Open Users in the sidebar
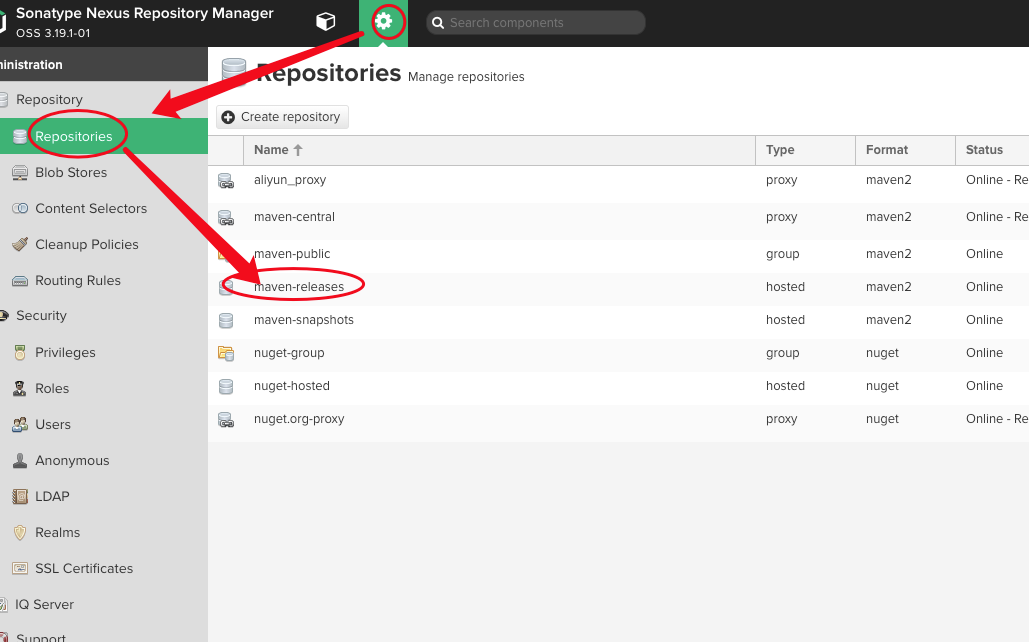The image size is (1029, 642). pos(104,425)
